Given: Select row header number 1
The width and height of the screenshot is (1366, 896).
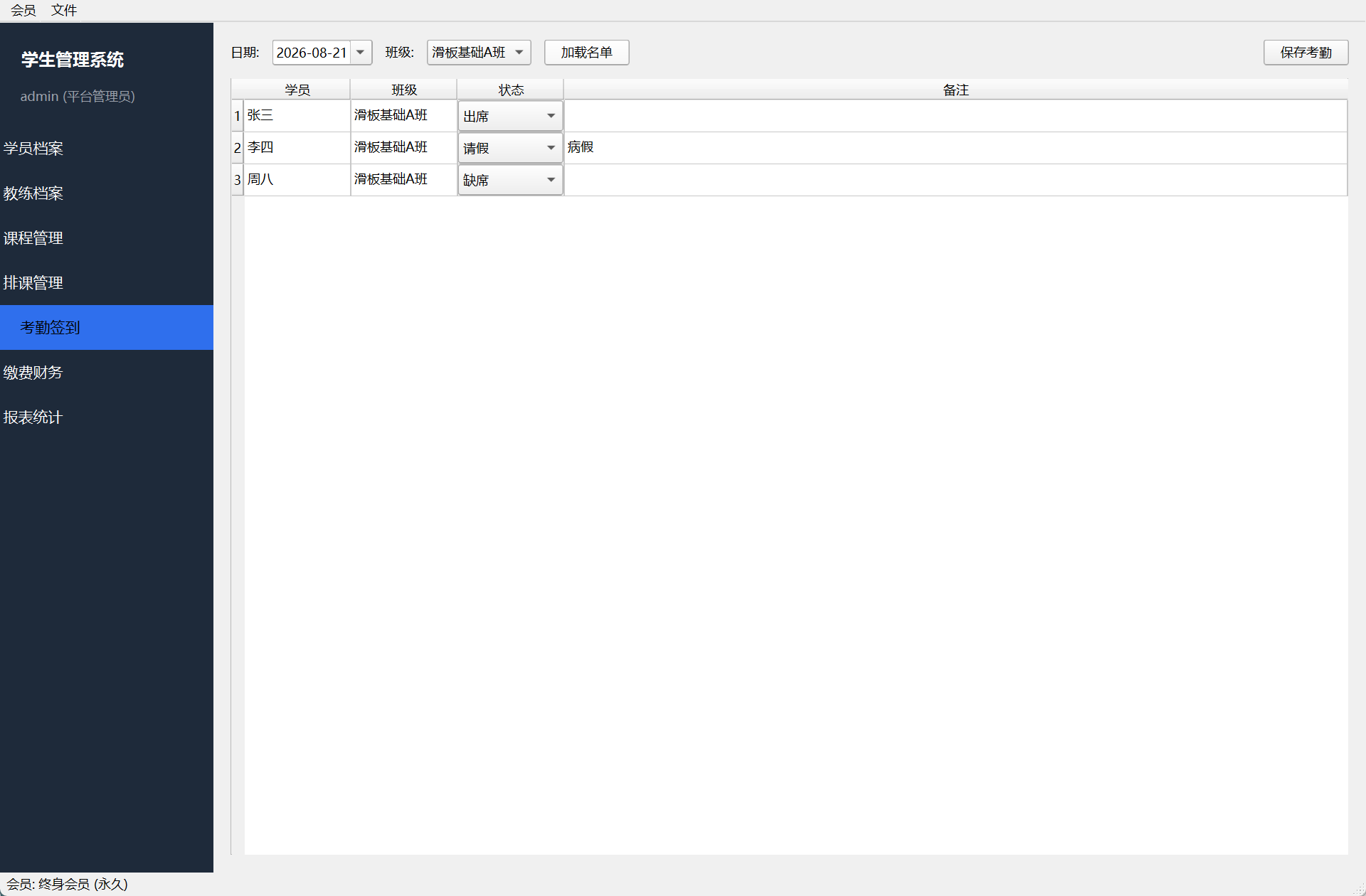Looking at the screenshot, I should [238, 116].
